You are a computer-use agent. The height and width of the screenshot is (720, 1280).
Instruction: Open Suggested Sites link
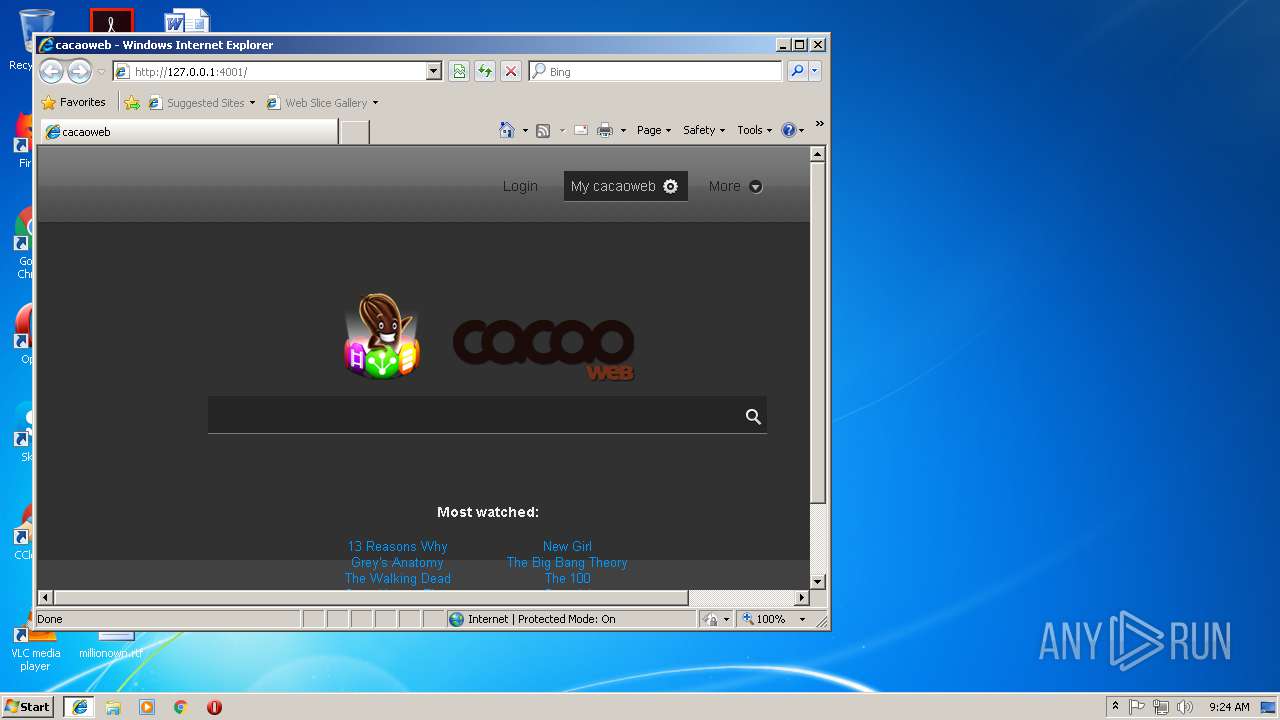[x=201, y=102]
